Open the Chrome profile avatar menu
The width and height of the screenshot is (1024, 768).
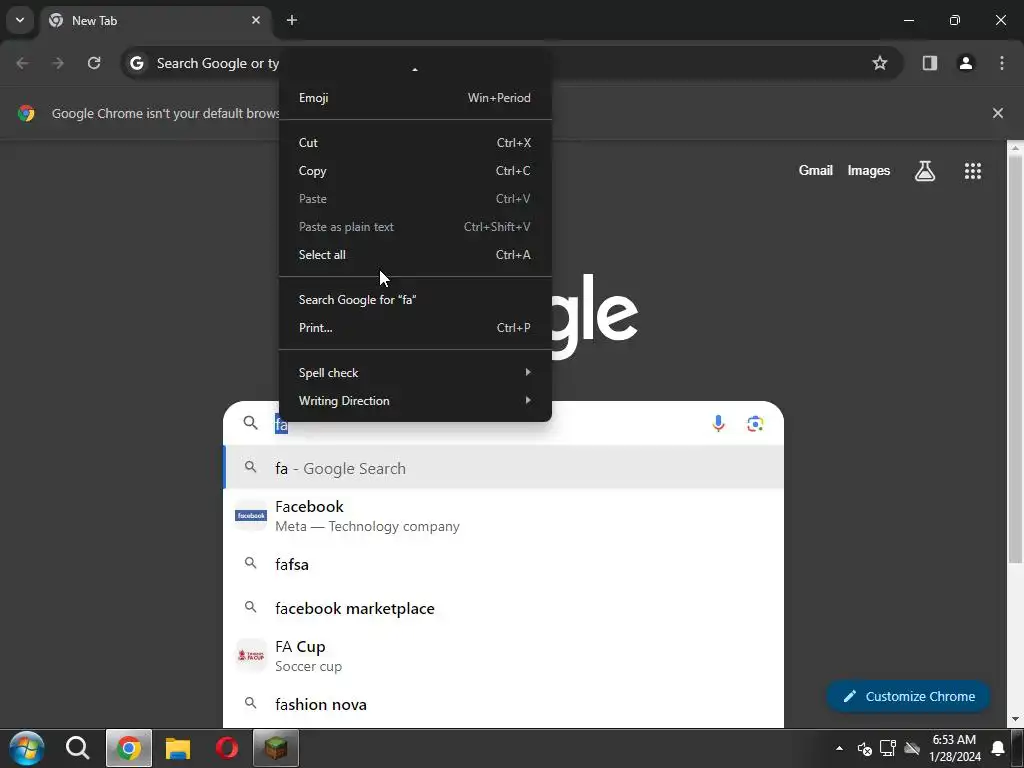[x=966, y=63]
